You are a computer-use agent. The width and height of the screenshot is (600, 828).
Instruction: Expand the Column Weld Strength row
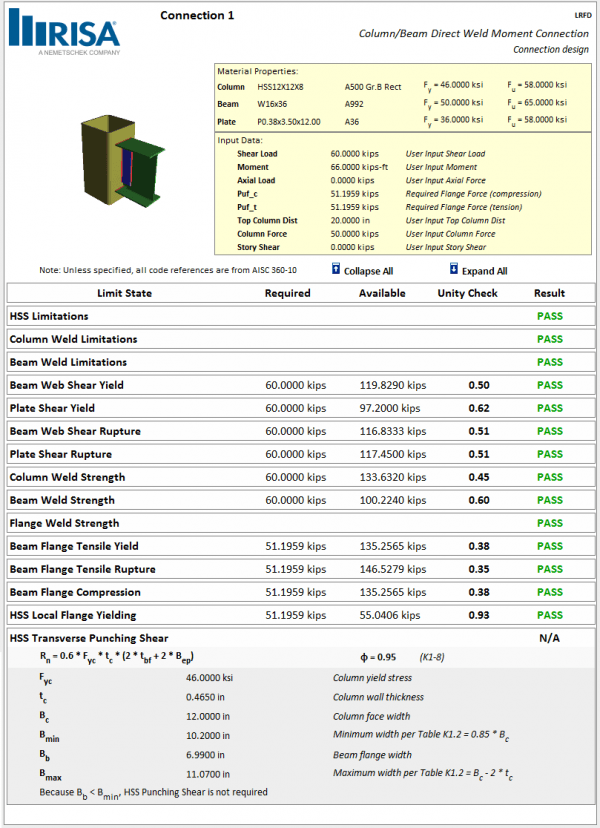[67, 477]
